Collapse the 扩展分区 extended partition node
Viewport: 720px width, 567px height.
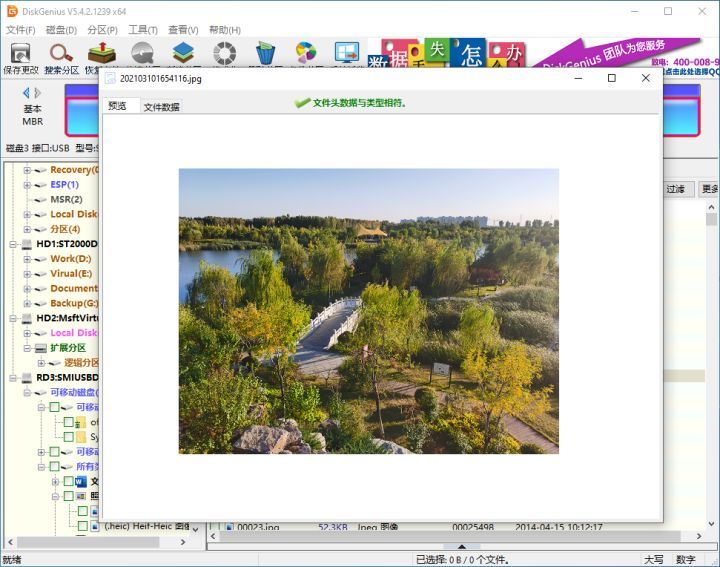point(27,348)
